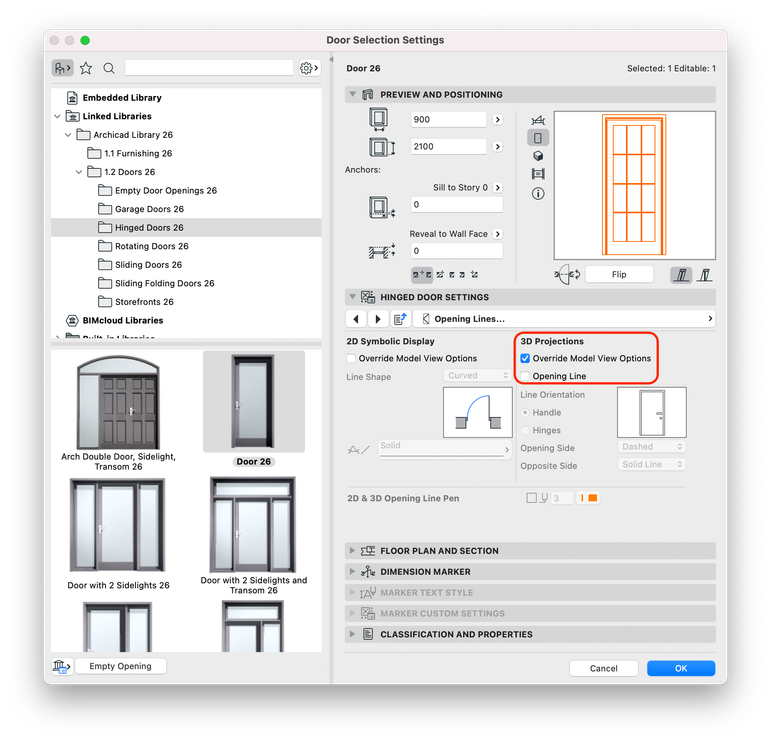Open the Opposite Side Solid Line dropdown
This screenshot has width=771, height=742.
pyautogui.click(x=652, y=464)
